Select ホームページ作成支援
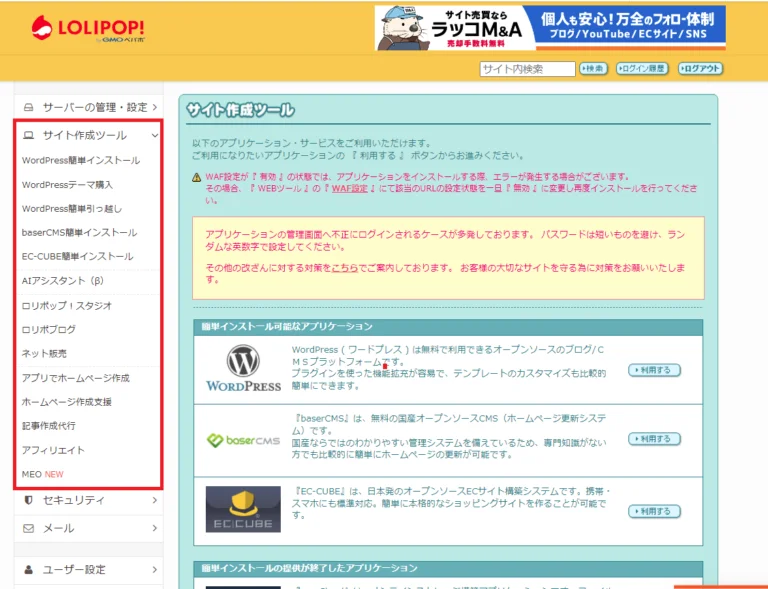 click(x=67, y=402)
